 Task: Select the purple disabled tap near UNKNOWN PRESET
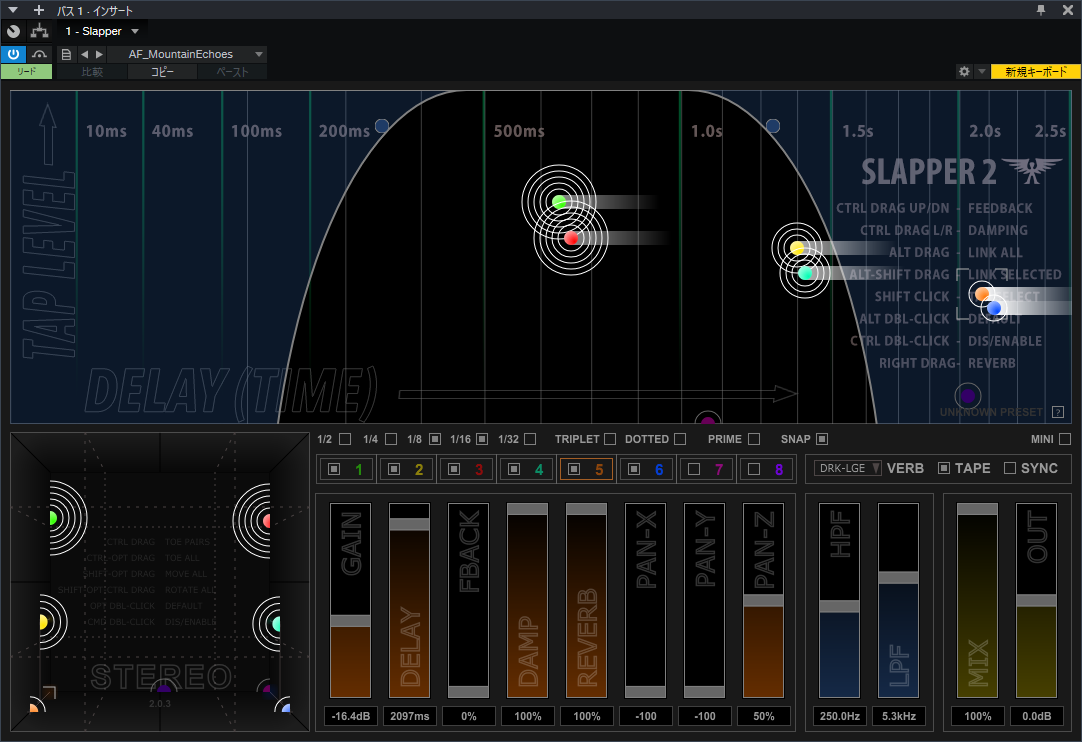tap(967, 396)
